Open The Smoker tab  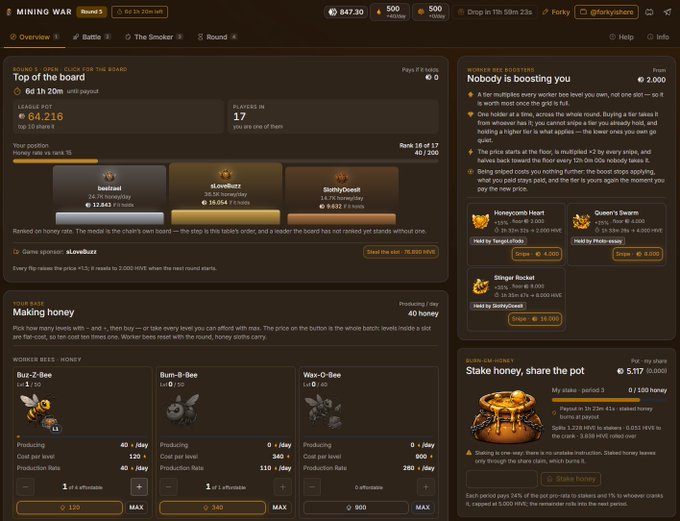[x=154, y=37]
